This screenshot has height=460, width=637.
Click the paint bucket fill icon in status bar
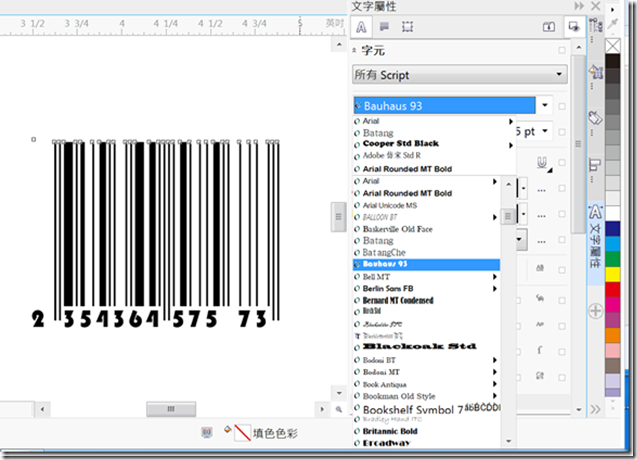click(228, 429)
